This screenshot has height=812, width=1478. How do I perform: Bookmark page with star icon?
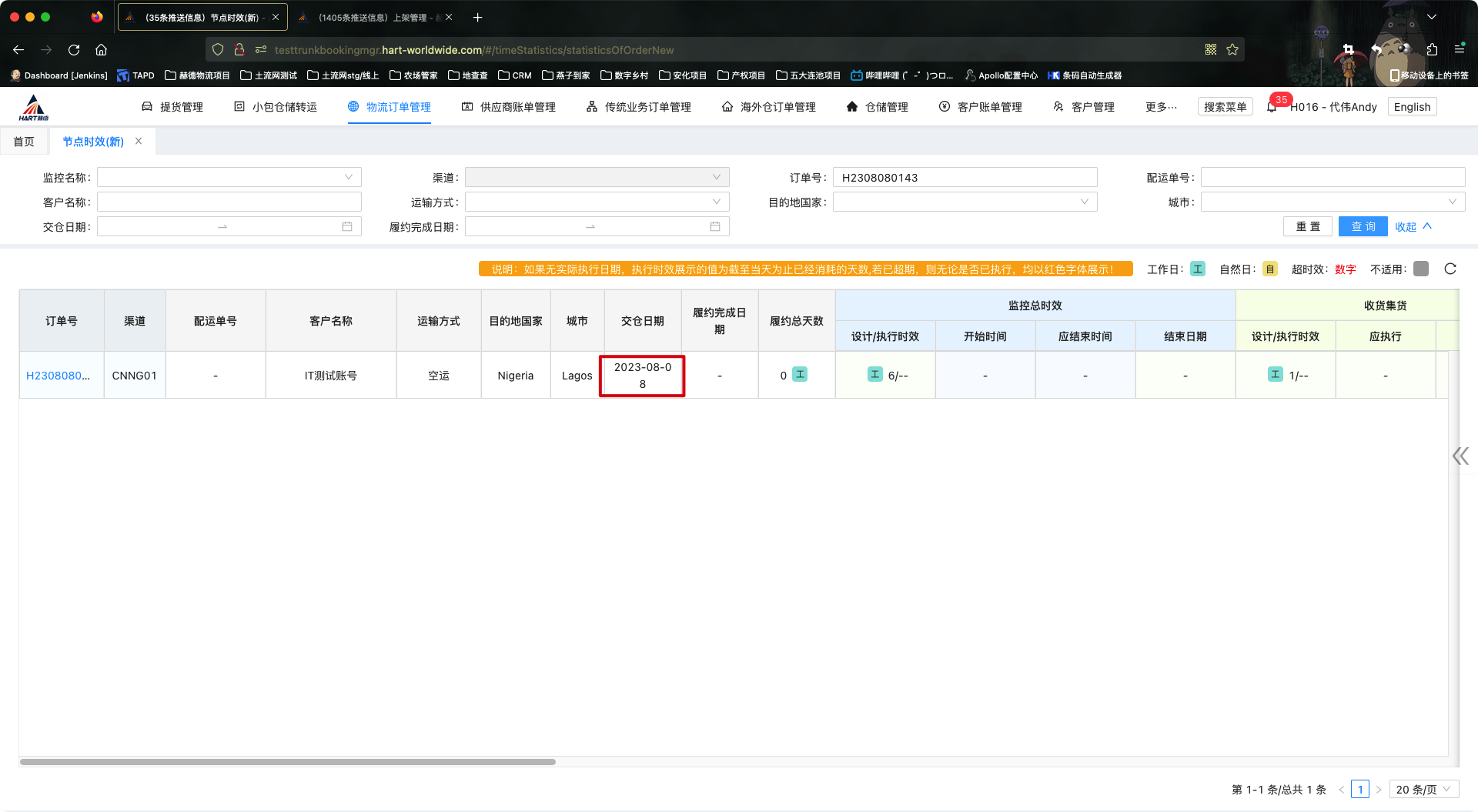pos(1232,50)
